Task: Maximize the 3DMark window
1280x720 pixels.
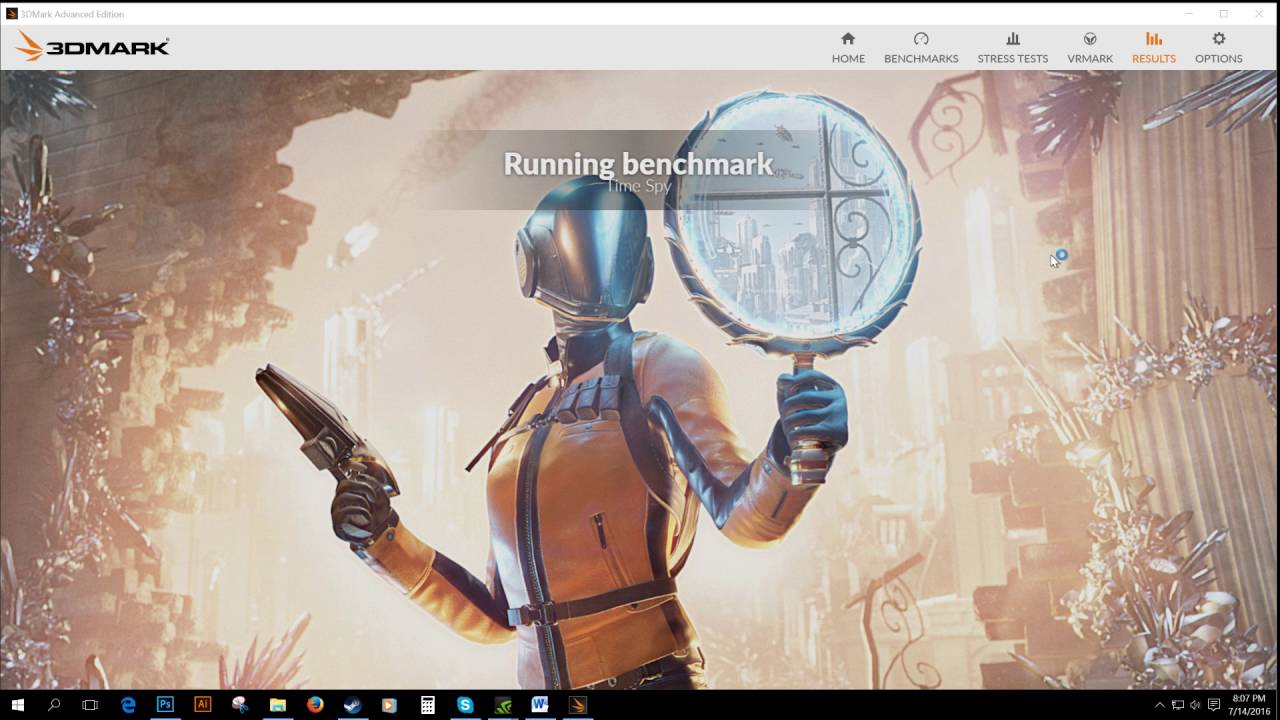Action: point(1223,14)
